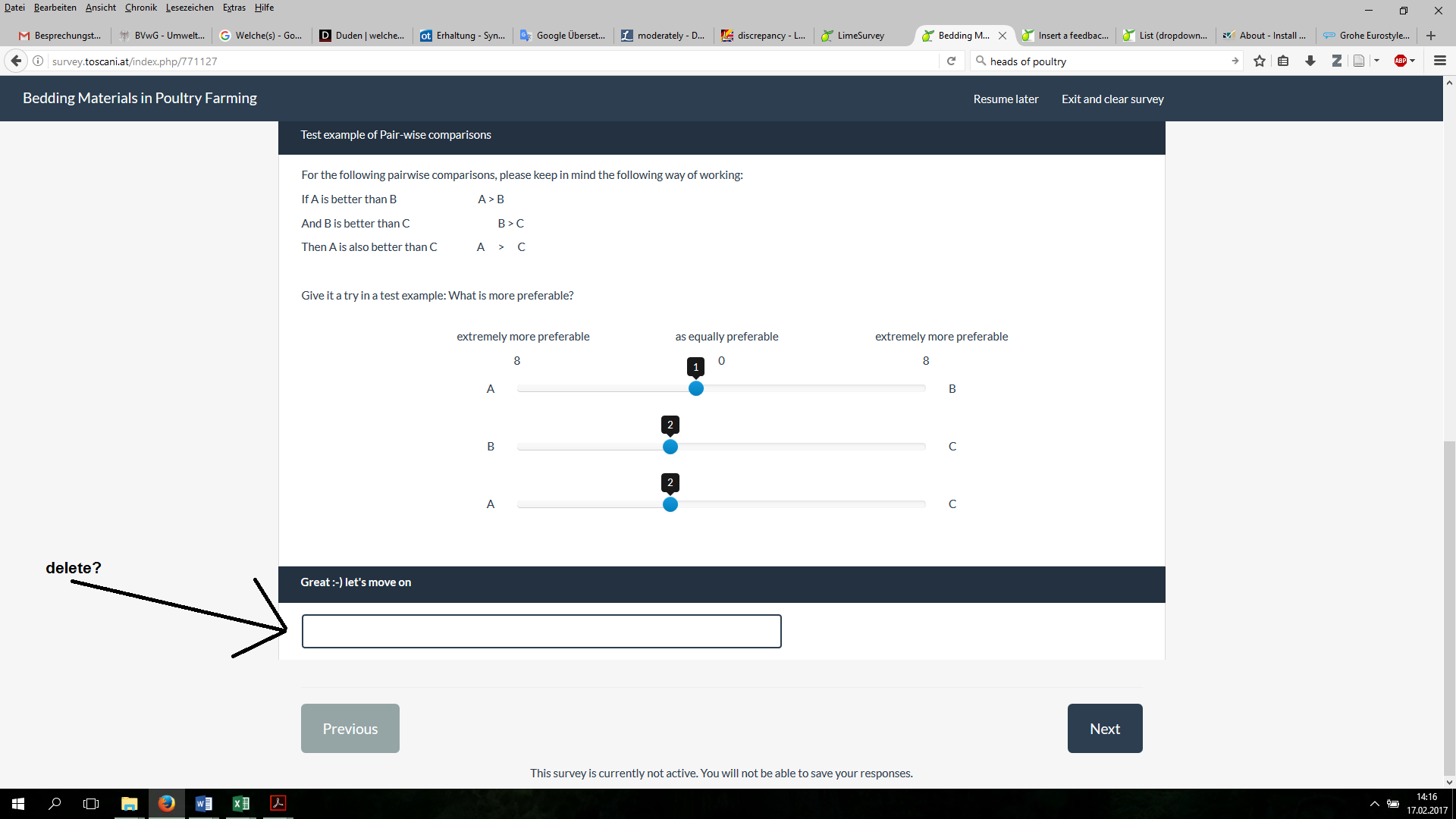Click the empty text input field
The height and width of the screenshot is (819, 1456).
point(541,632)
